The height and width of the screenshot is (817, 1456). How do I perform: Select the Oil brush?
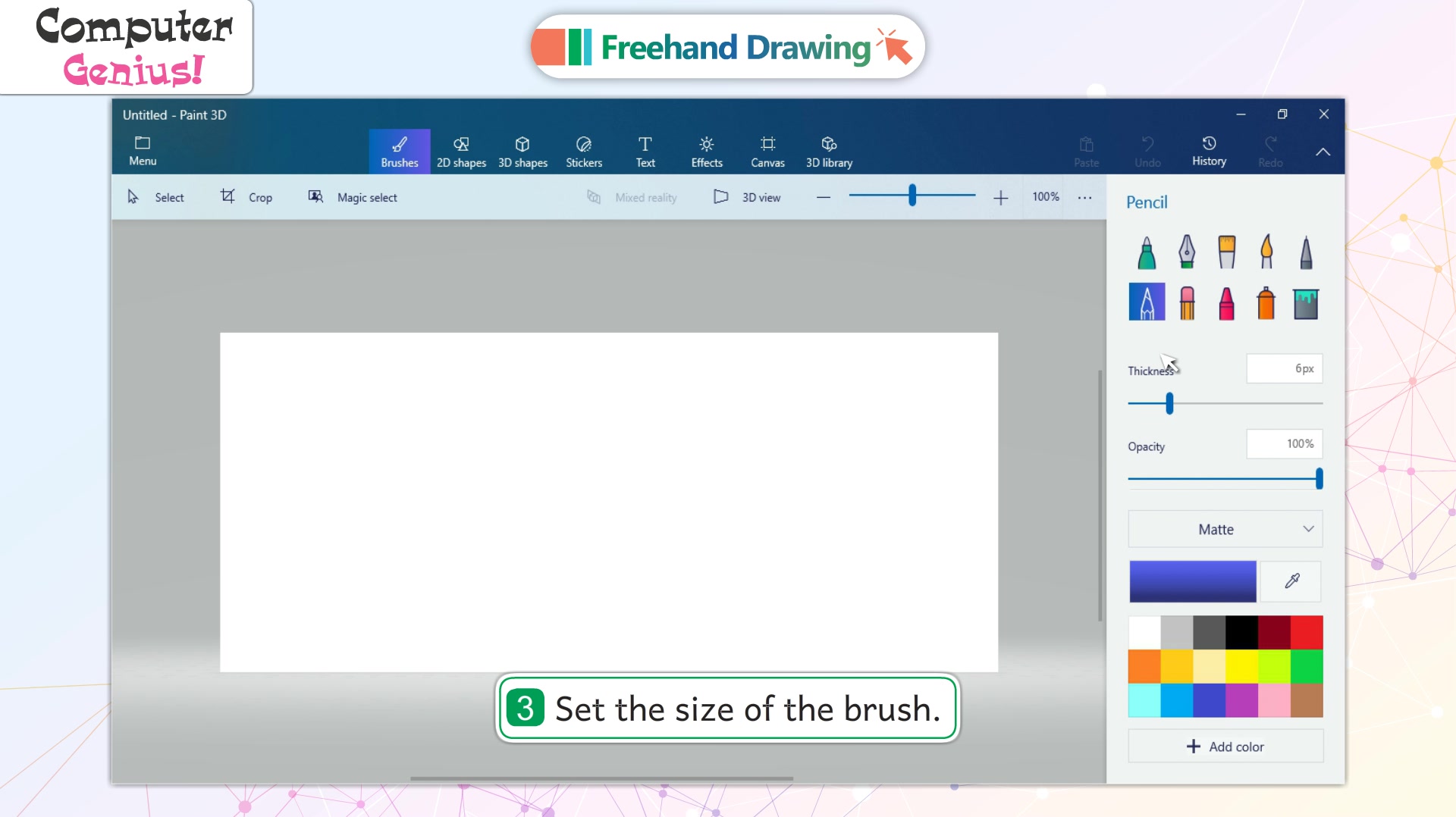tap(1226, 252)
